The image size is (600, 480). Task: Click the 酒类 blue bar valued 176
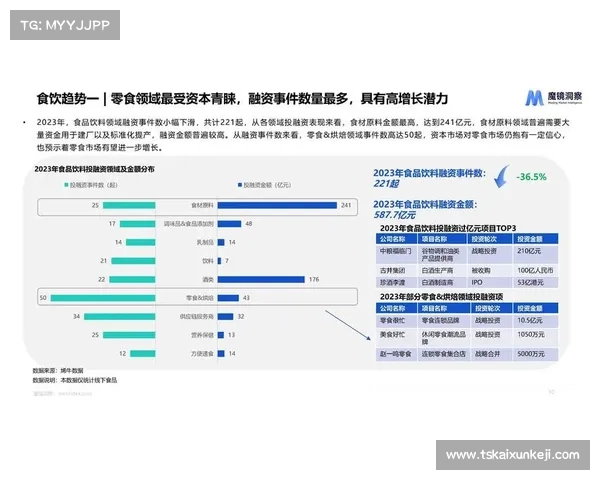click(261, 279)
